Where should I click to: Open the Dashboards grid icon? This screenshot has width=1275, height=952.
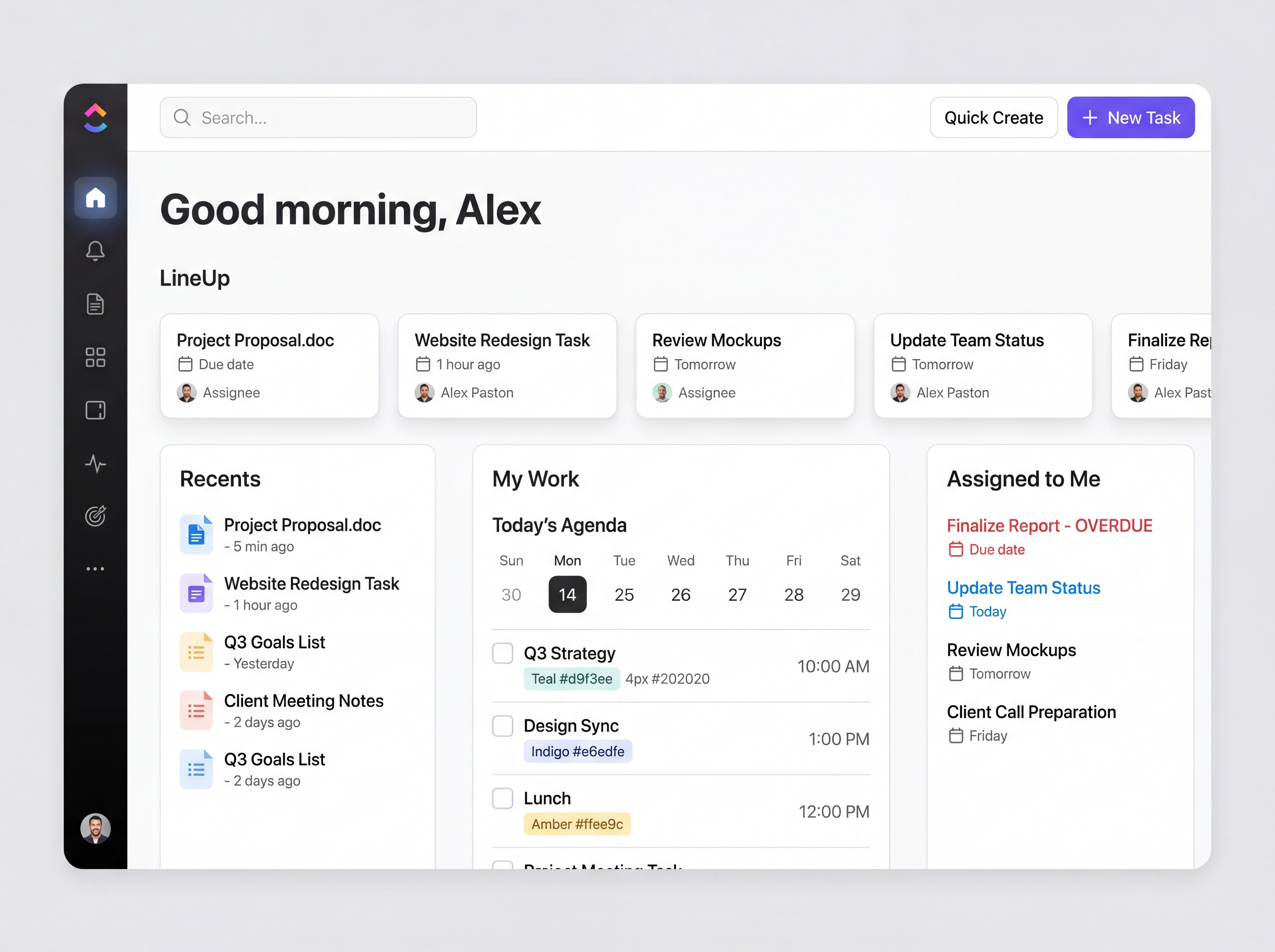[x=95, y=357]
